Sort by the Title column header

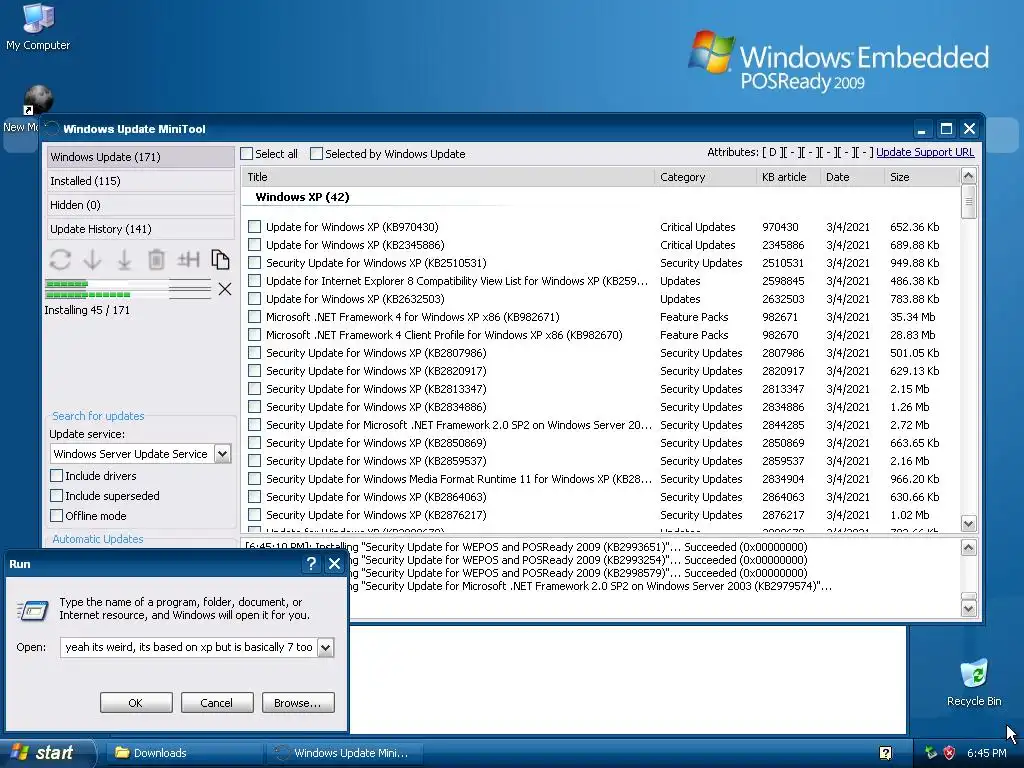[x=447, y=177]
